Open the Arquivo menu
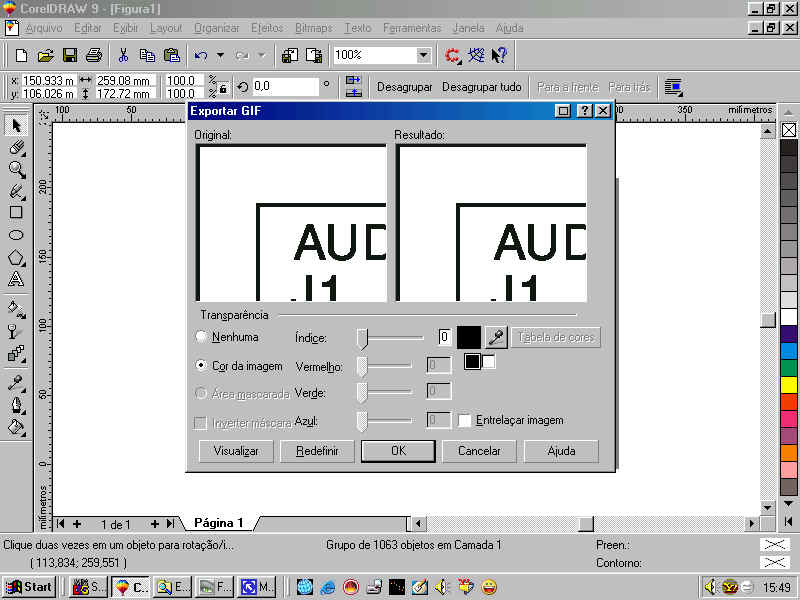 click(x=44, y=28)
